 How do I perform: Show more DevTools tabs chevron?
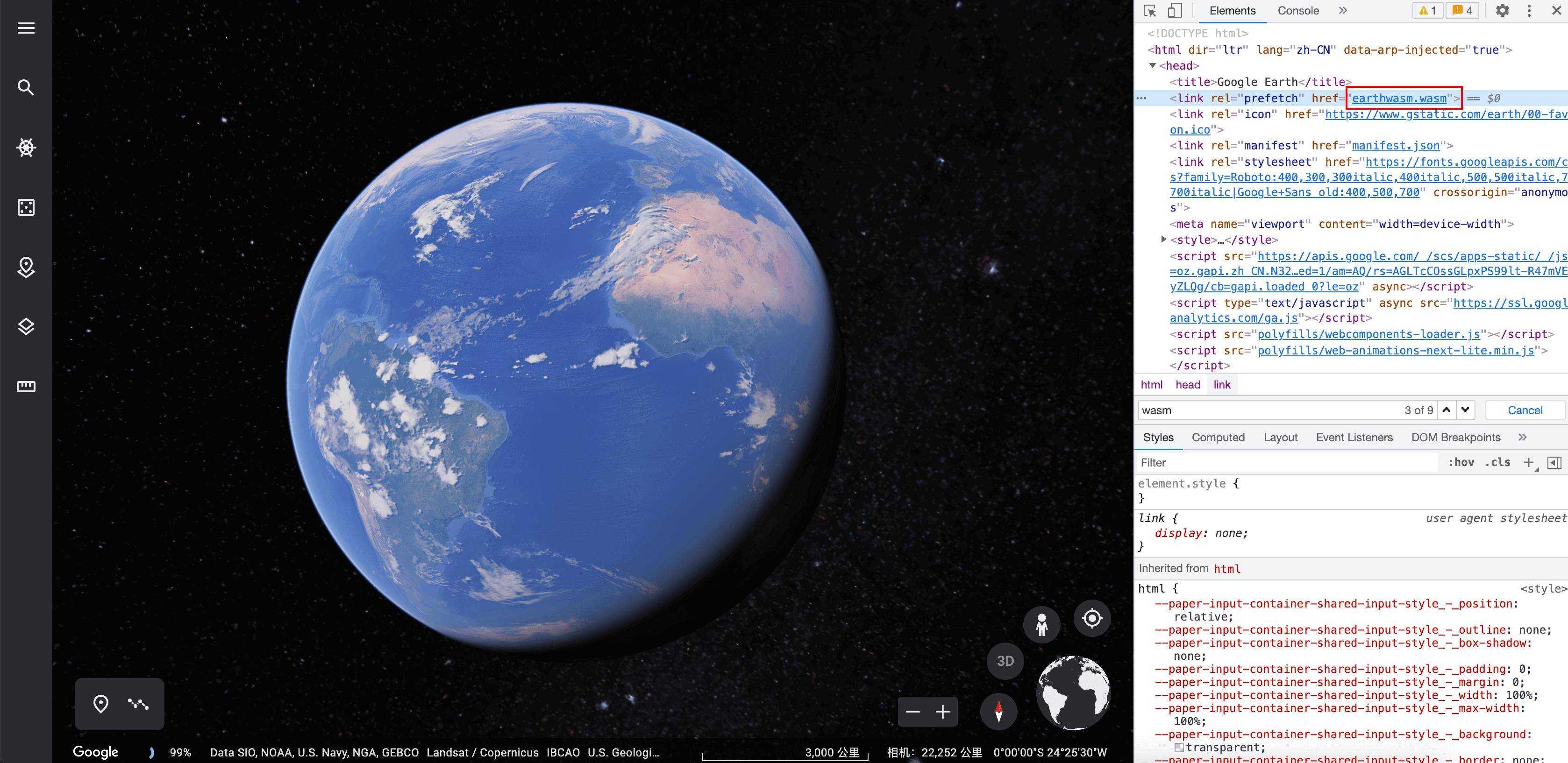point(1343,11)
